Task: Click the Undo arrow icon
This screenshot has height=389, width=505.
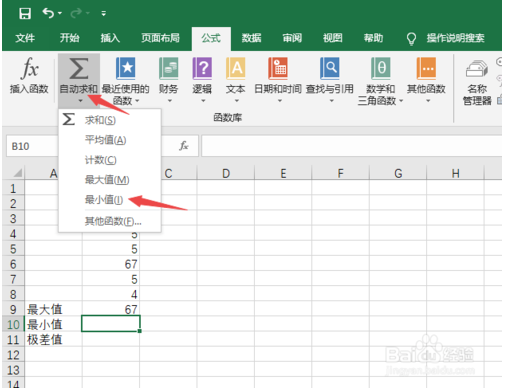Action: click(48, 13)
